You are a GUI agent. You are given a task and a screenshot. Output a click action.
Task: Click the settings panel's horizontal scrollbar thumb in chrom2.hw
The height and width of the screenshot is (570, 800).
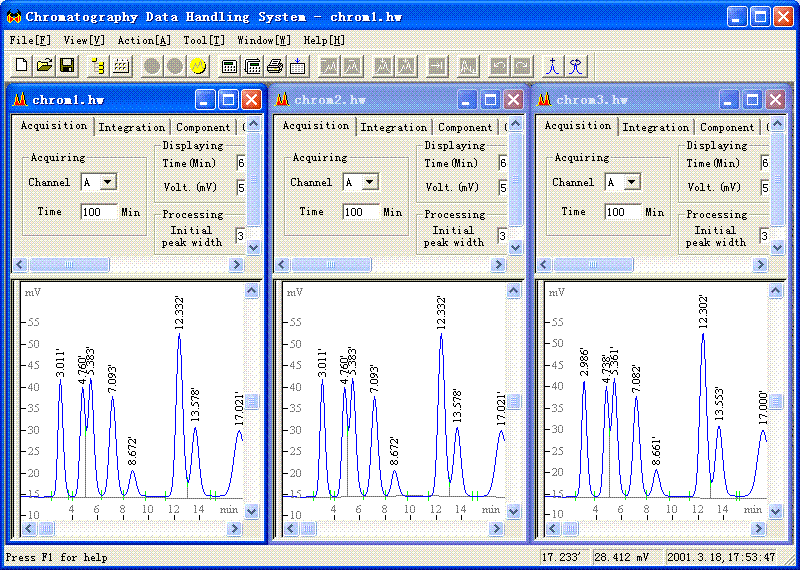[x=331, y=265]
